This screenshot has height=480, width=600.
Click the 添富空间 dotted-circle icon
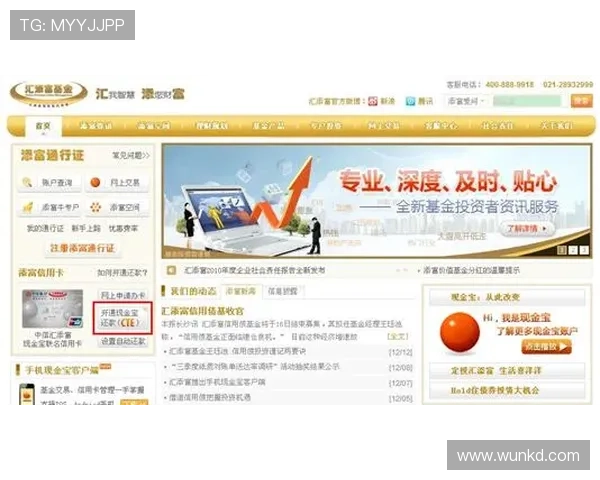[95, 207]
